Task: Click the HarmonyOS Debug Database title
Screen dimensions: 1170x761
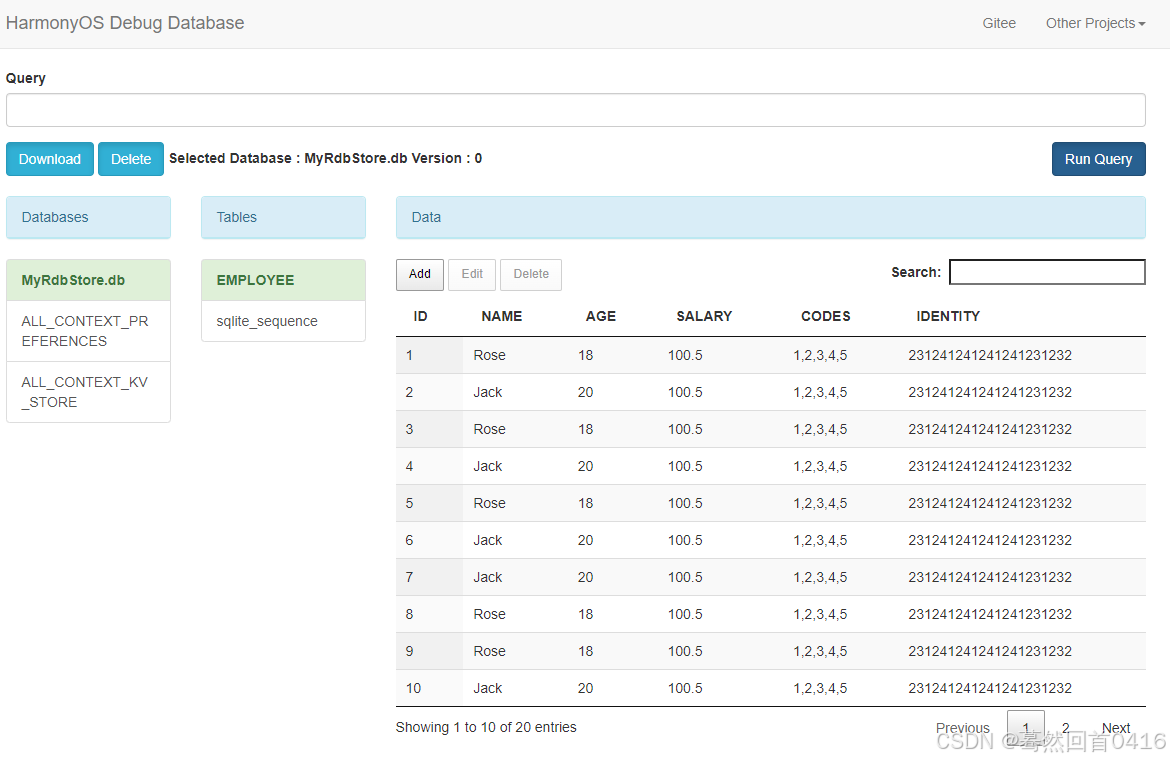Action: click(125, 23)
